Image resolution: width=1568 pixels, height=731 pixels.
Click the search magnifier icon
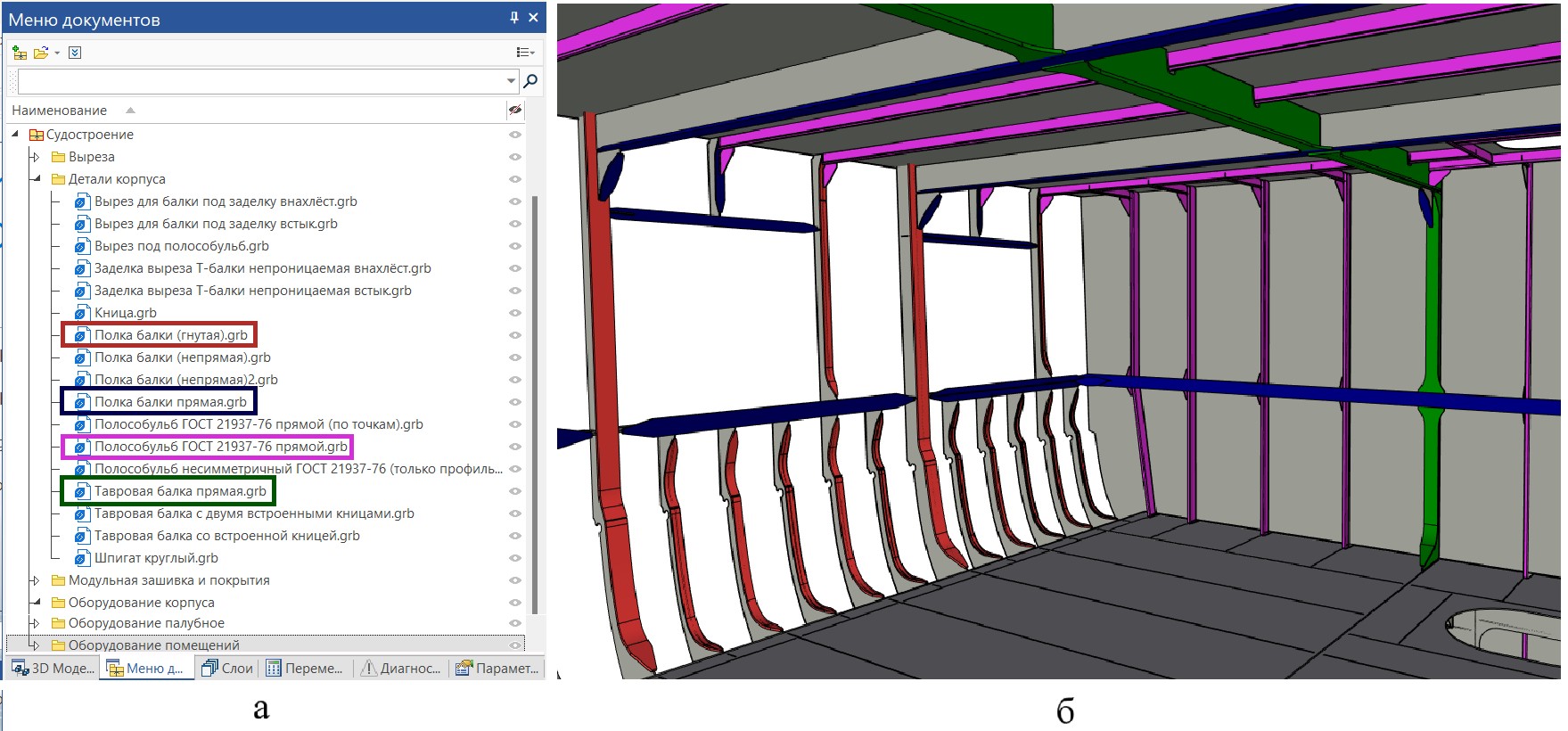(530, 81)
